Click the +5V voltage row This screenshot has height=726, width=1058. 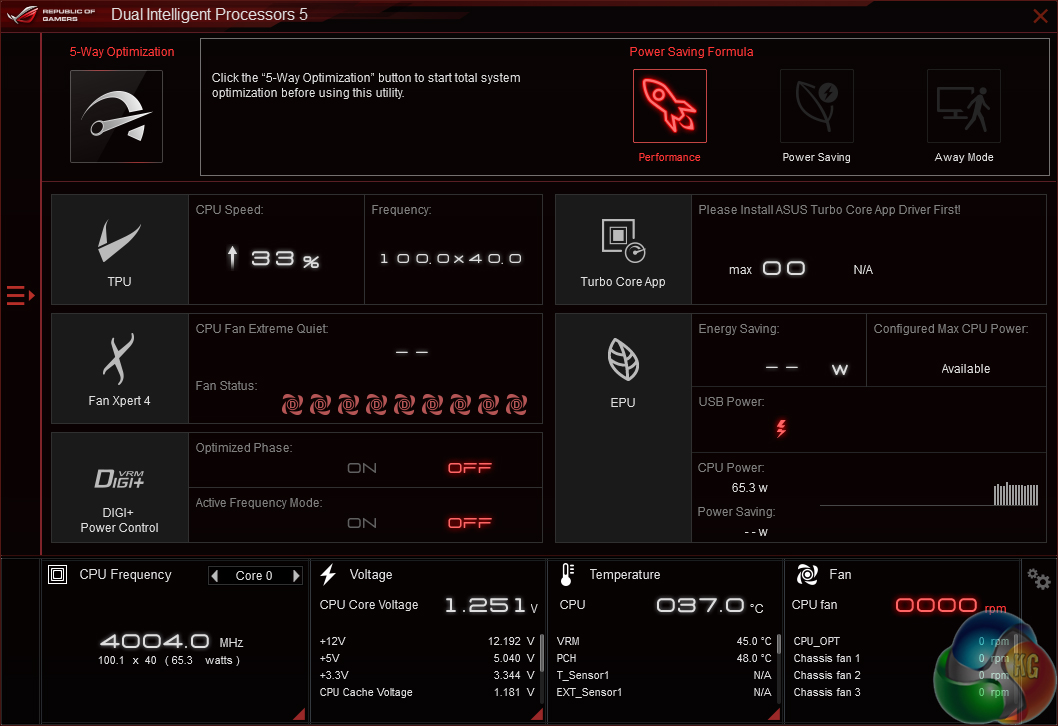[x=427, y=658]
